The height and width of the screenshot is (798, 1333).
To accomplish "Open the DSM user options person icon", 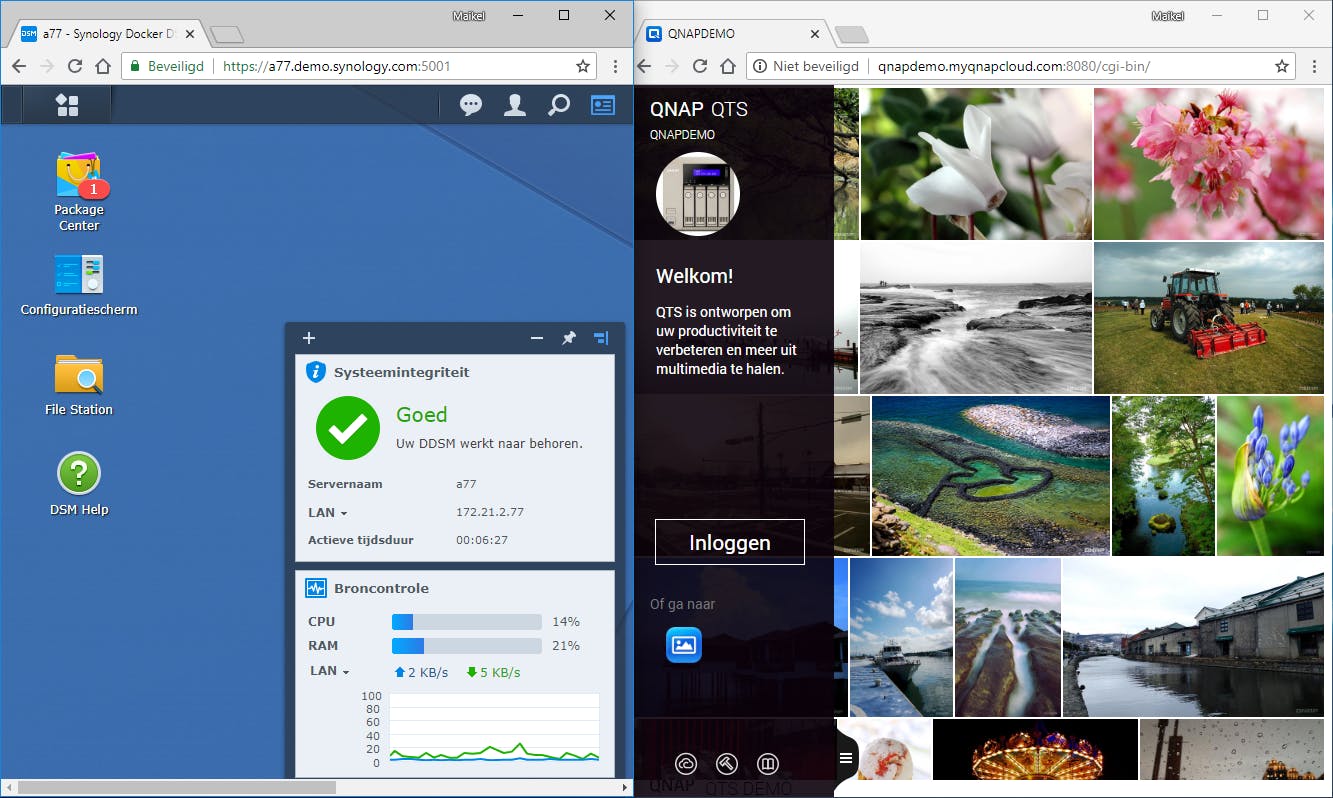I will [515, 105].
